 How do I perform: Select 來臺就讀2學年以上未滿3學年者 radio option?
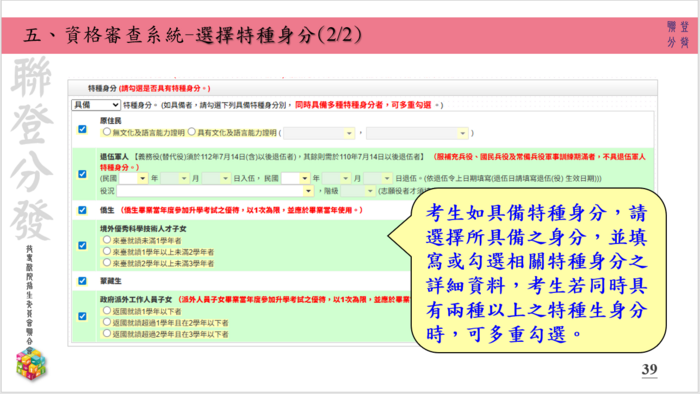click(106, 263)
